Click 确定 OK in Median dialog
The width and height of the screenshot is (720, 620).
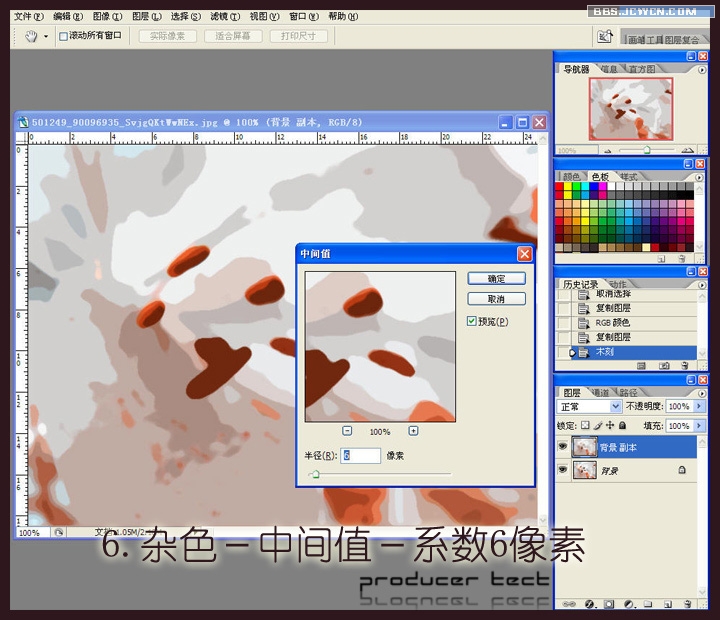click(x=496, y=278)
